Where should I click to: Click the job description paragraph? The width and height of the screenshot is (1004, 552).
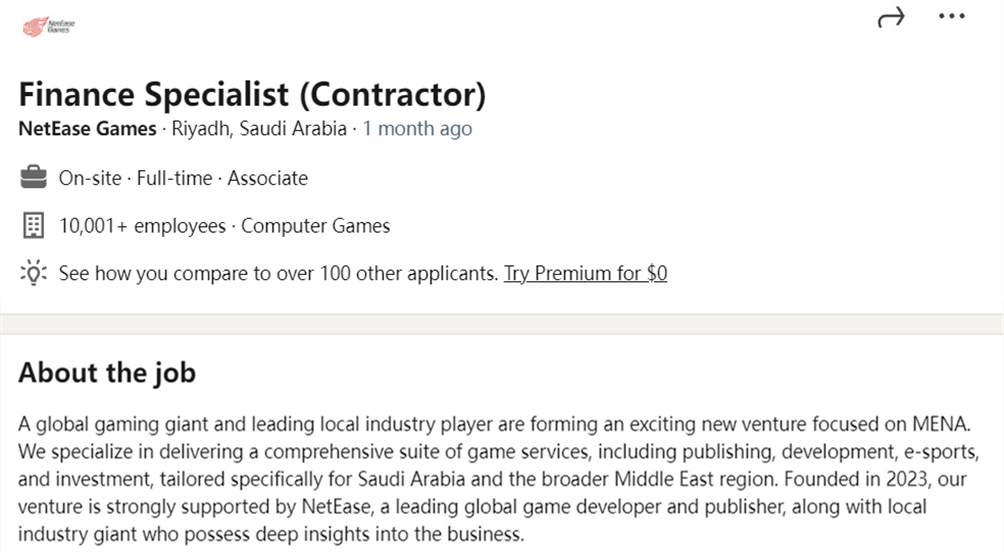pyautogui.click(x=498, y=479)
